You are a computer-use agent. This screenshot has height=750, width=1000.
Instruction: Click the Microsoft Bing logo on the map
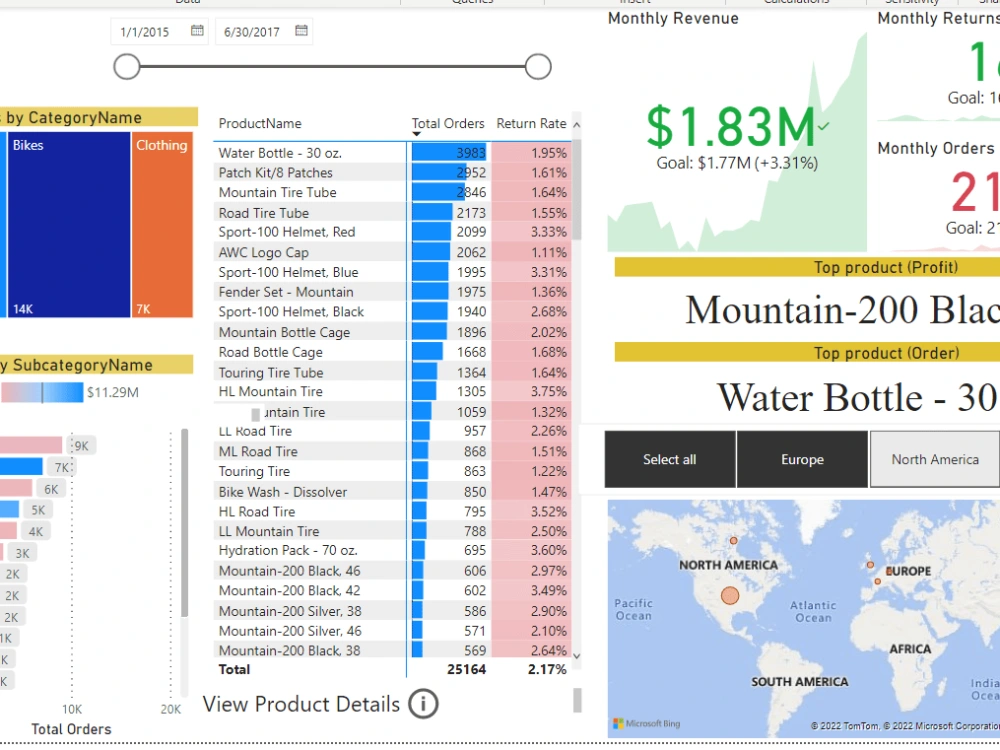[x=646, y=723]
